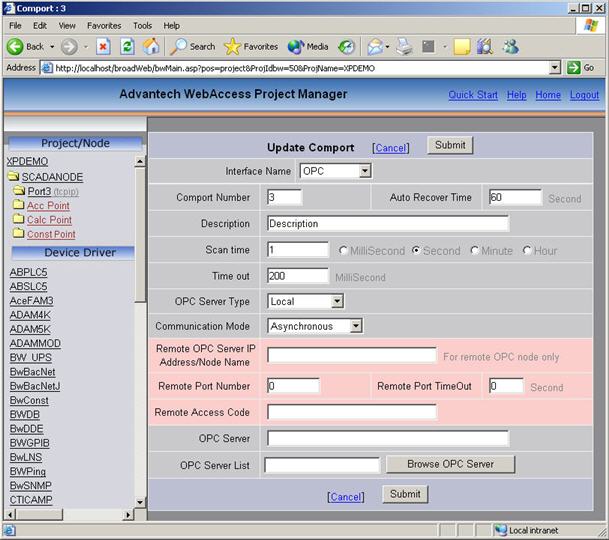
Task: Stop page loading with the red X icon
Action: tap(103, 47)
